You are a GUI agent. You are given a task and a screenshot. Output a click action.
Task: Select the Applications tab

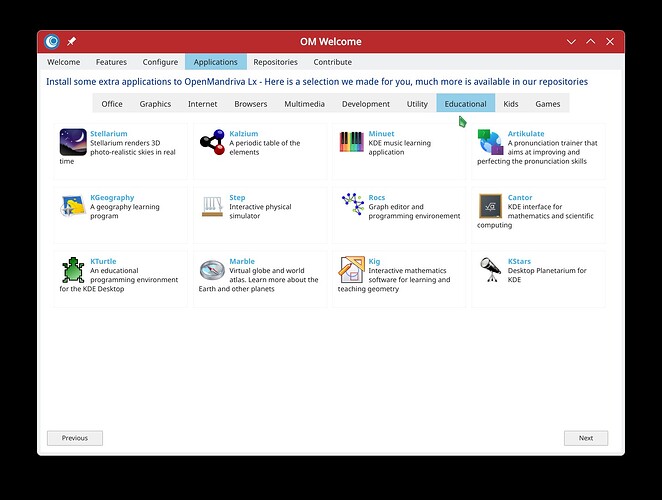(x=216, y=62)
